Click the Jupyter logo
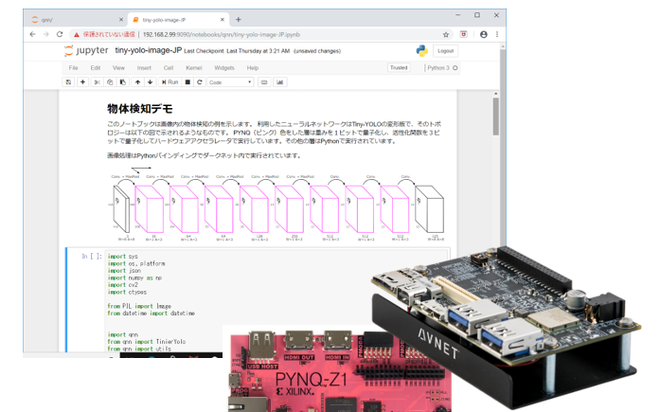 [x=86, y=51]
